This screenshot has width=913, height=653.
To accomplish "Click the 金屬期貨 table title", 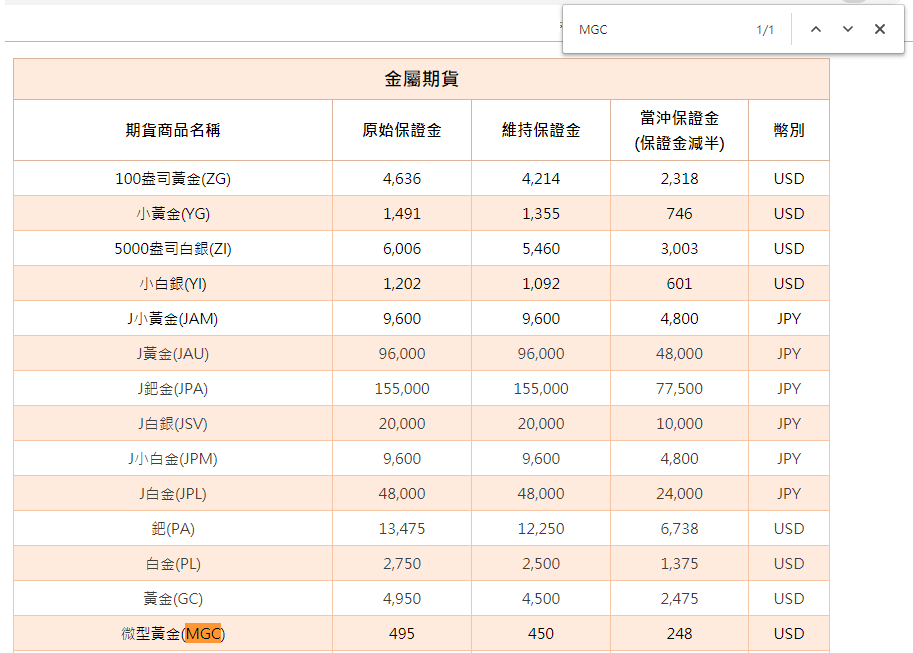I will 422,79.
